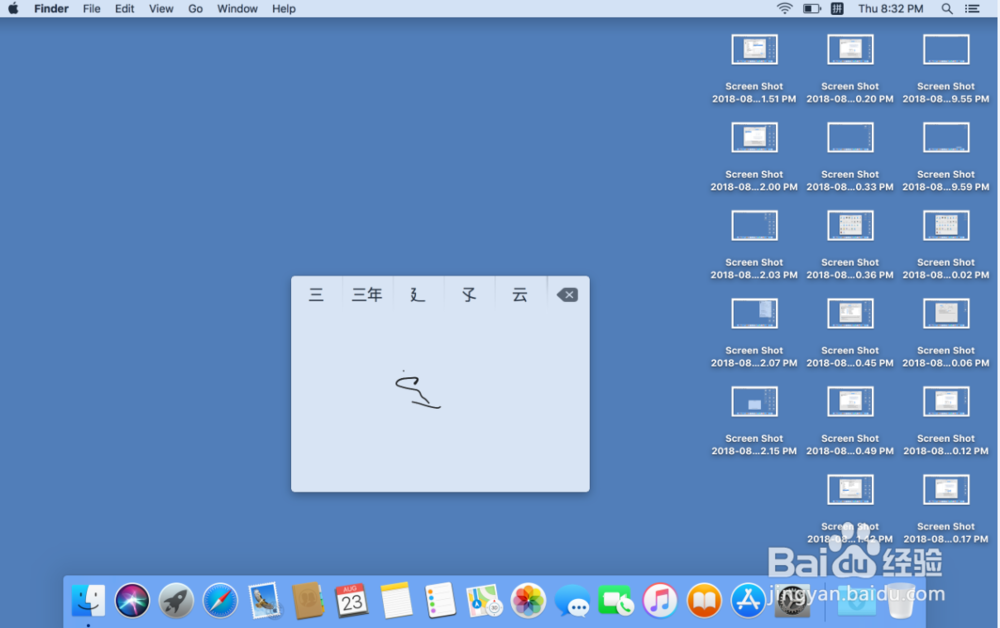This screenshot has height=628, width=1000.
Task: Choose handwriting candidate 三
Action: tap(316, 295)
